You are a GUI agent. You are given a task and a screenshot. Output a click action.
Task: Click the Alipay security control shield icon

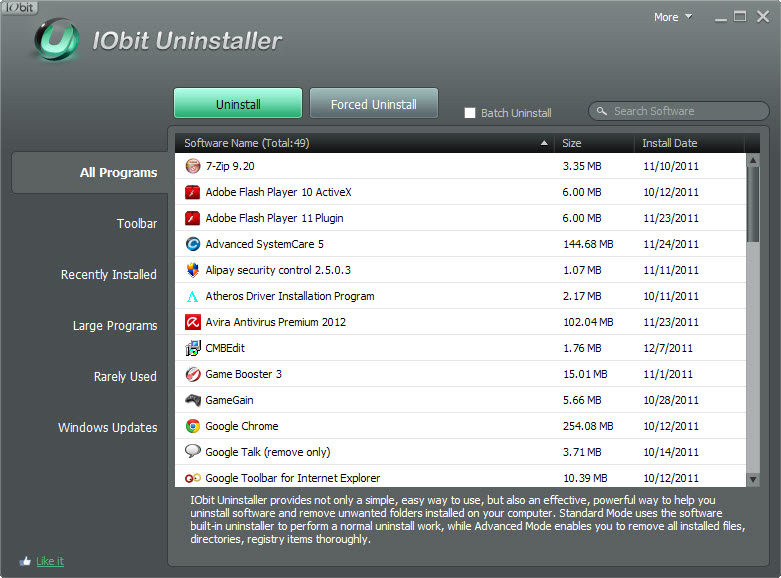193,270
